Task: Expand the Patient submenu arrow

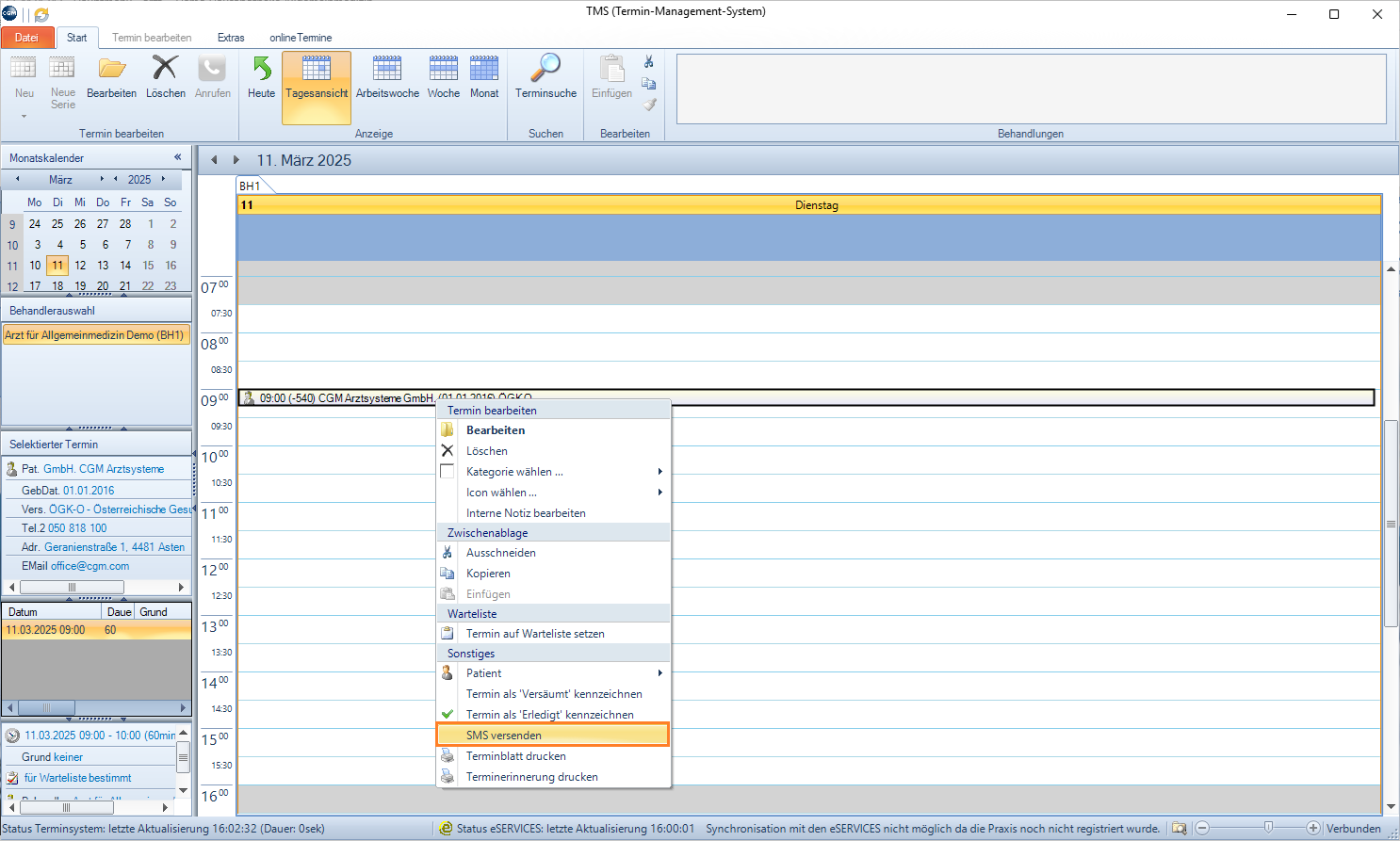Action: pos(659,673)
